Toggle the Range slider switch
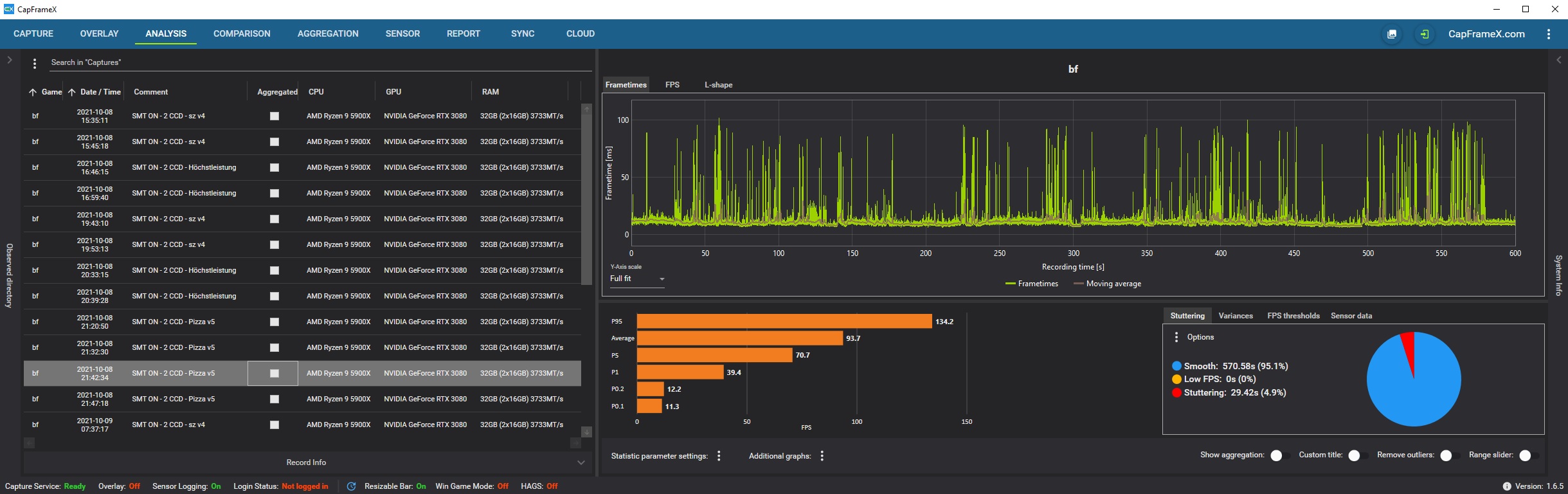 1528,455
